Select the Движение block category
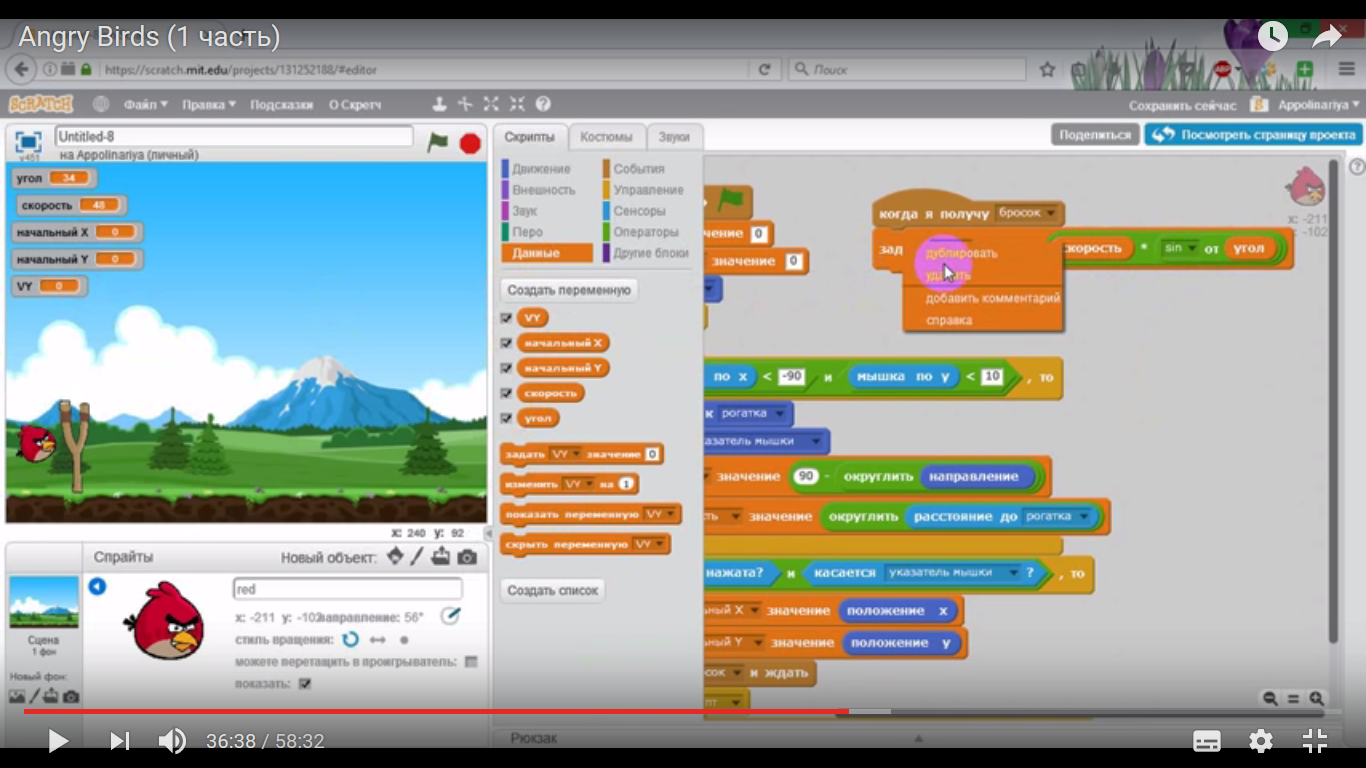 [541, 169]
